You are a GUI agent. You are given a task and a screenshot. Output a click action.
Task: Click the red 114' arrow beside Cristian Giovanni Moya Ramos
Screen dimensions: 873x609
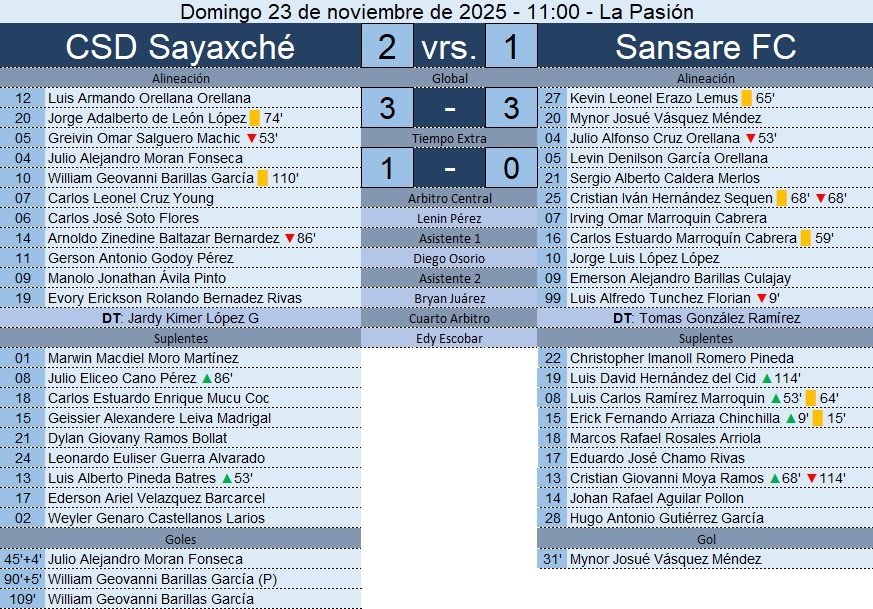(811, 478)
